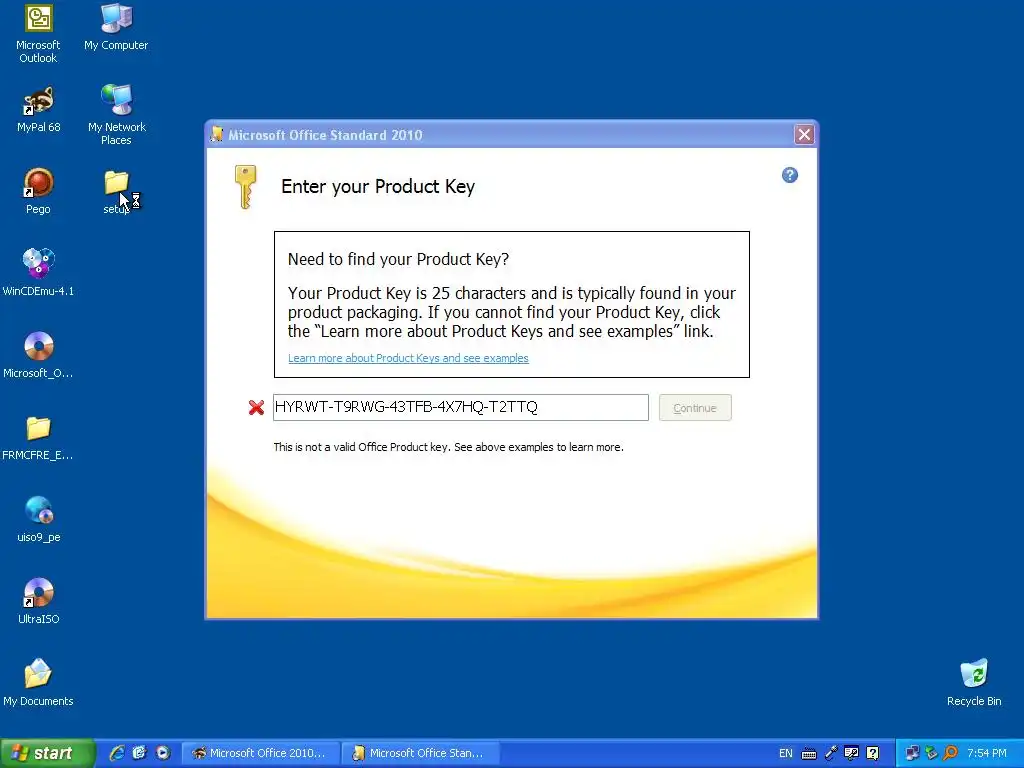The width and height of the screenshot is (1024, 768).
Task: Click the second Quick Launch icon
Action: (139, 753)
